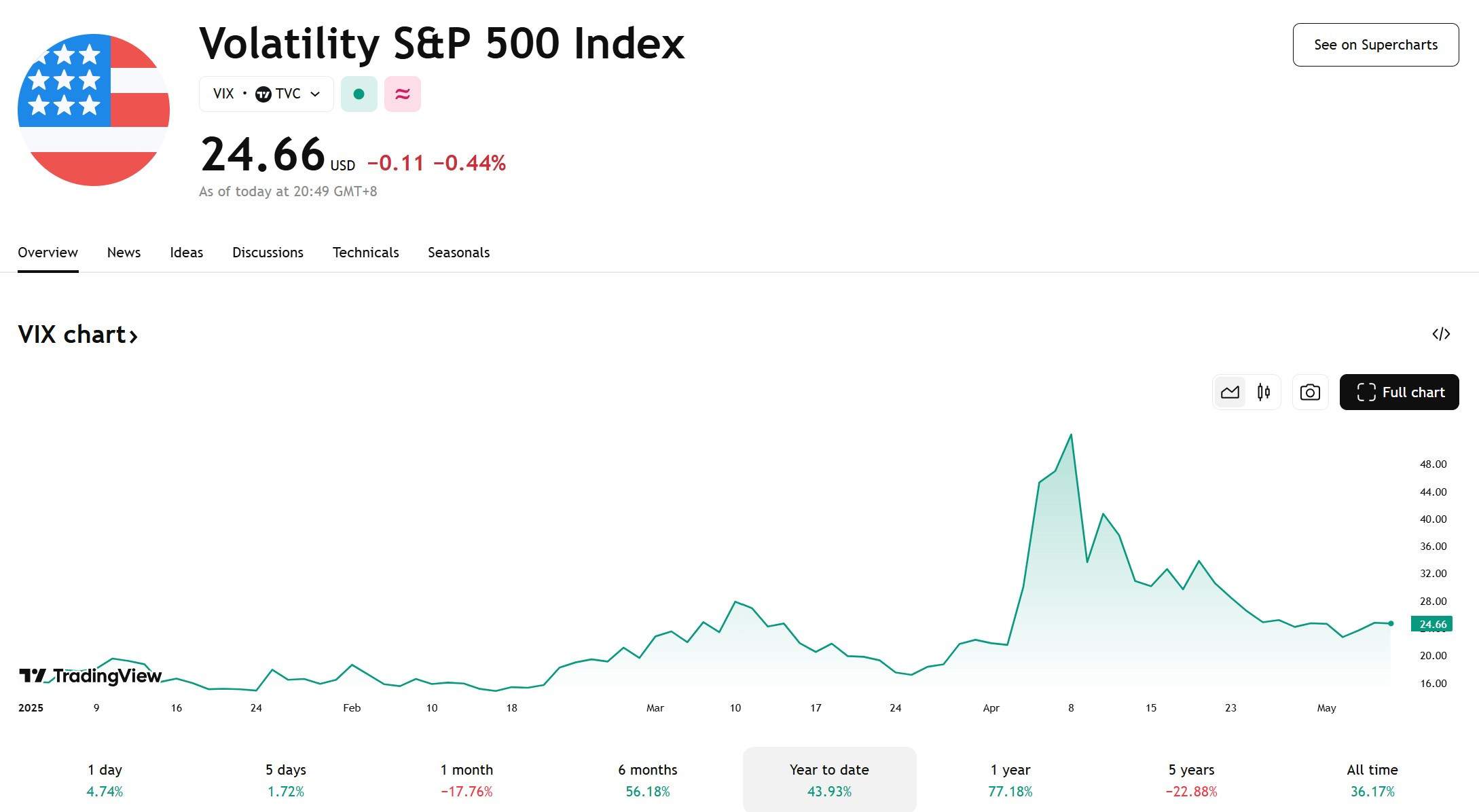1479x812 pixels.
Task: Switch chart to area line style
Action: click(x=1230, y=392)
